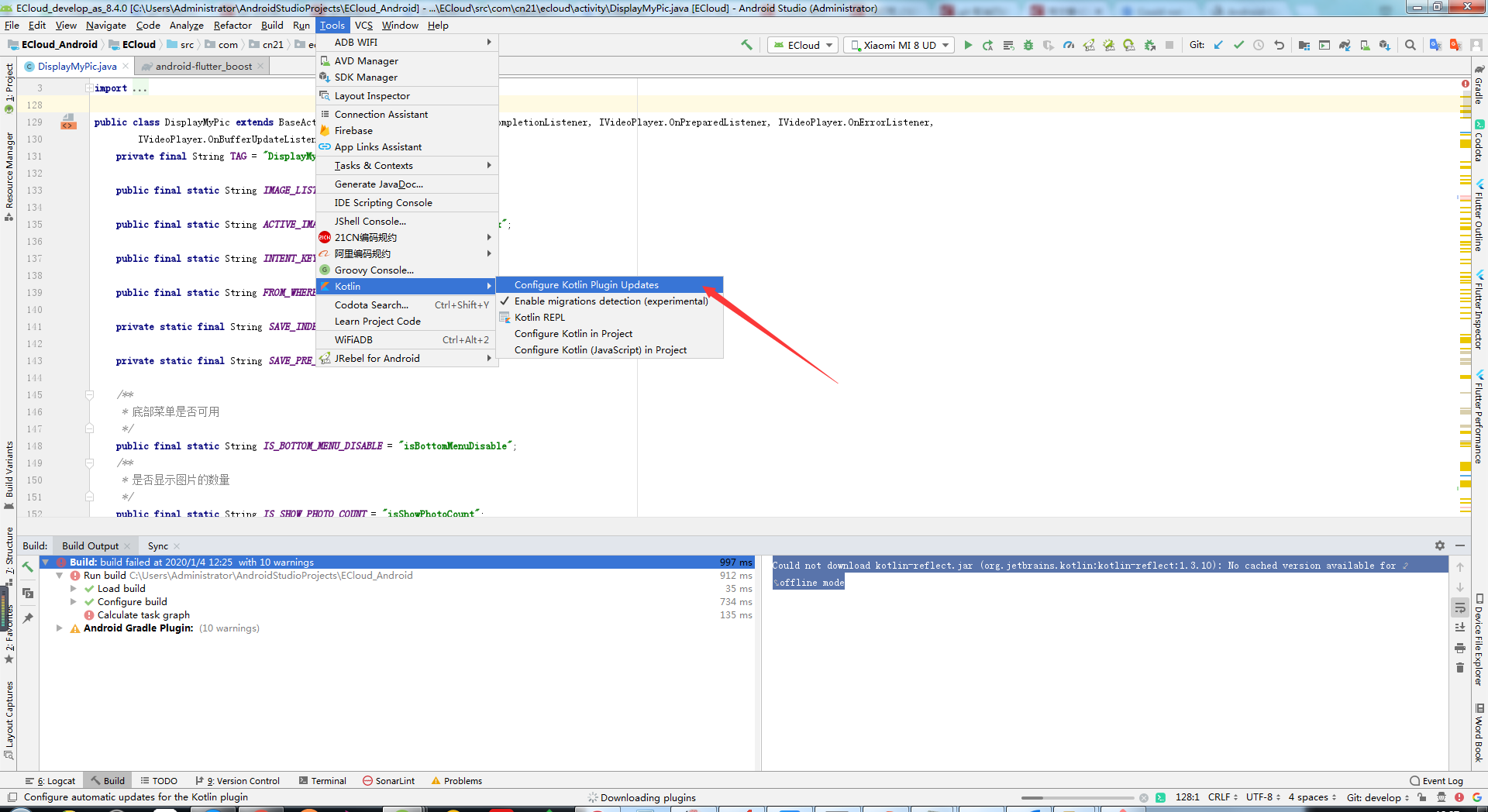The height and width of the screenshot is (812, 1488).
Task: Cancel the download with progress stop button
Action: (x=1144, y=797)
